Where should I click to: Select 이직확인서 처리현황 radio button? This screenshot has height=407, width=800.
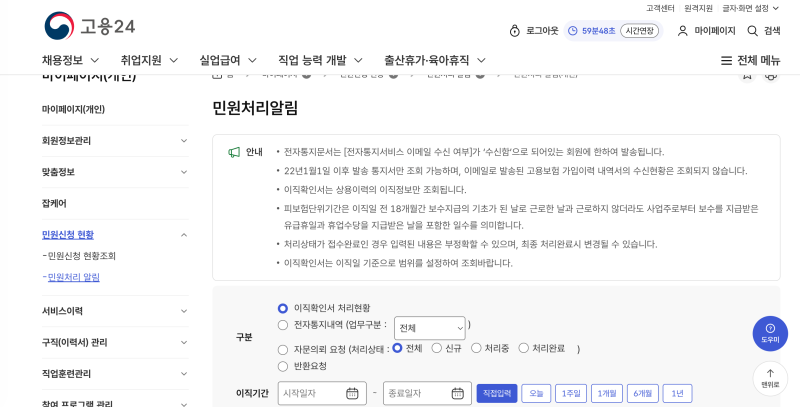pyautogui.click(x=283, y=308)
